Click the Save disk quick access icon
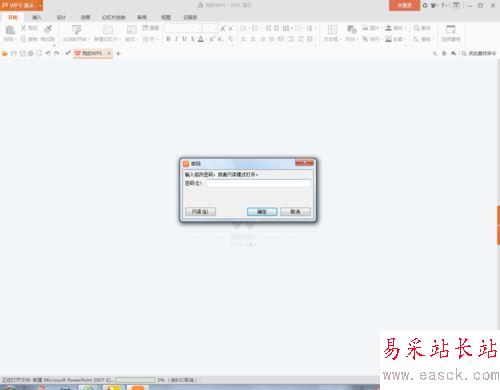The width and height of the screenshot is (500, 390). click(x=14, y=53)
